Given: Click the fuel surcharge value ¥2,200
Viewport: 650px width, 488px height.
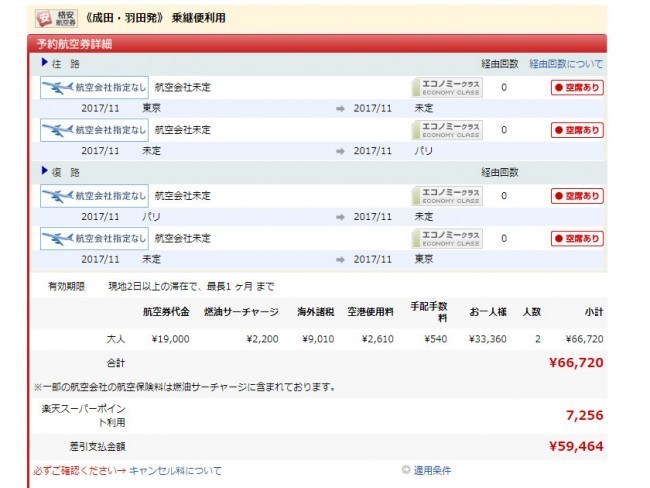Looking at the screenshot, I should [262, 339].
